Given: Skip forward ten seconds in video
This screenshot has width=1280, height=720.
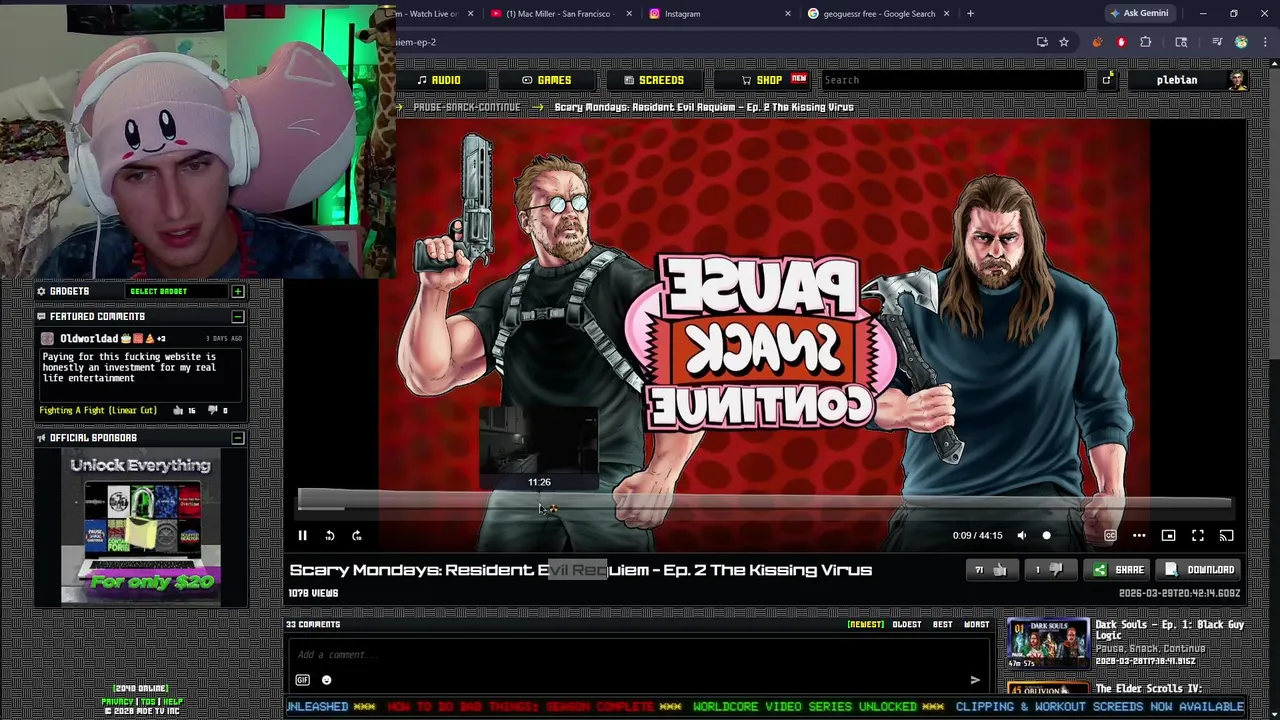Looking at the screenshot, I should [357, 536].
